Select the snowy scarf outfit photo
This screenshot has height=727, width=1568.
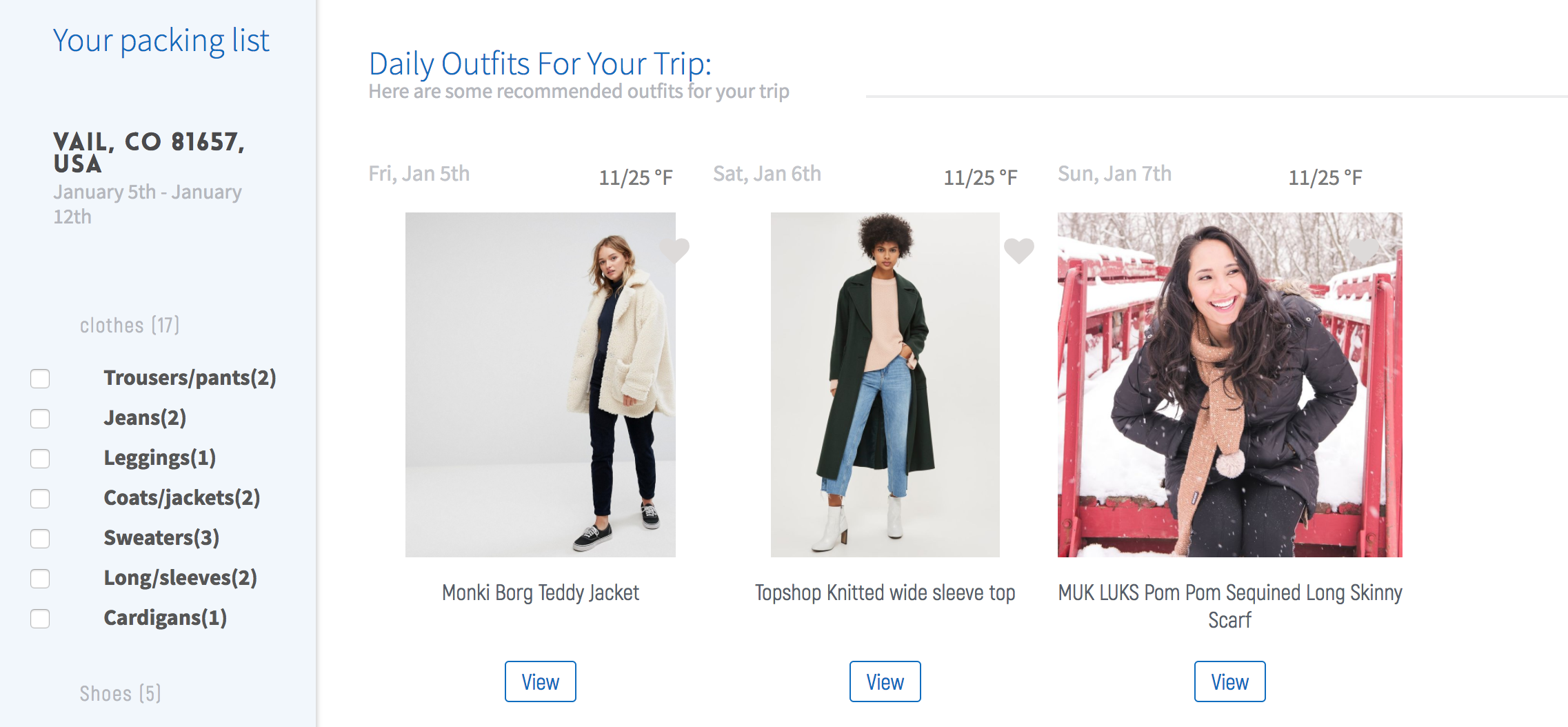pyautogui.click(x=1229, y=384)
